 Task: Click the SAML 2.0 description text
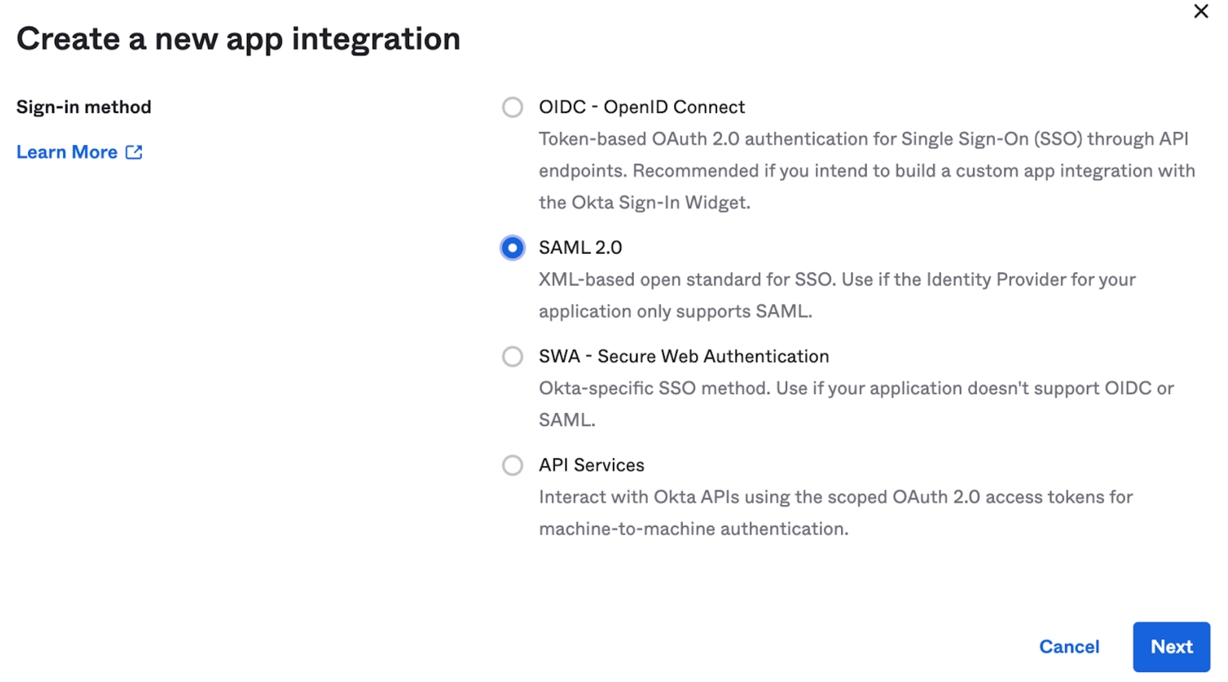pyautogui.click(x=836, y=295)
